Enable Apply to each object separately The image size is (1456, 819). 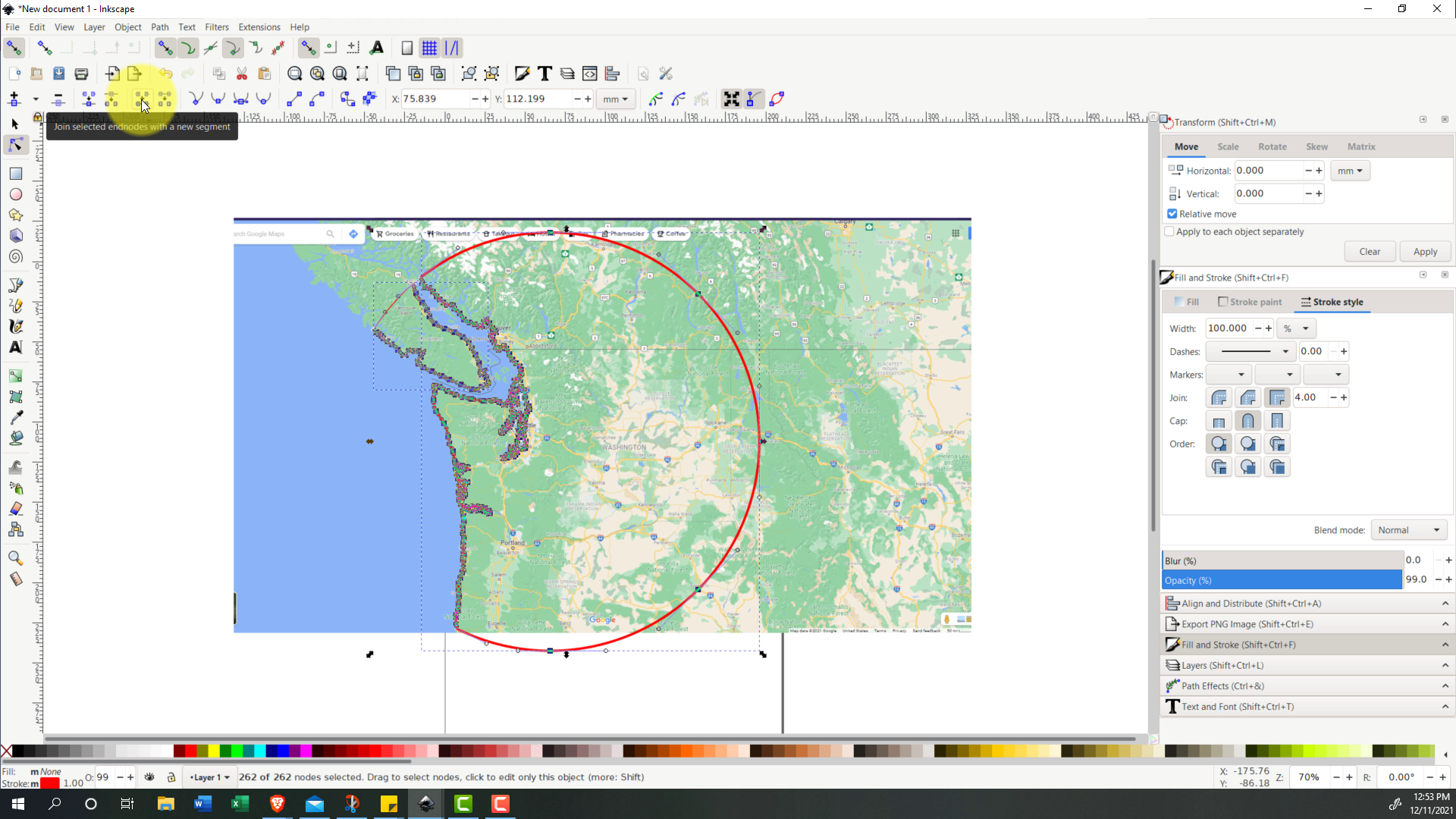click(x=1169, y=232)
